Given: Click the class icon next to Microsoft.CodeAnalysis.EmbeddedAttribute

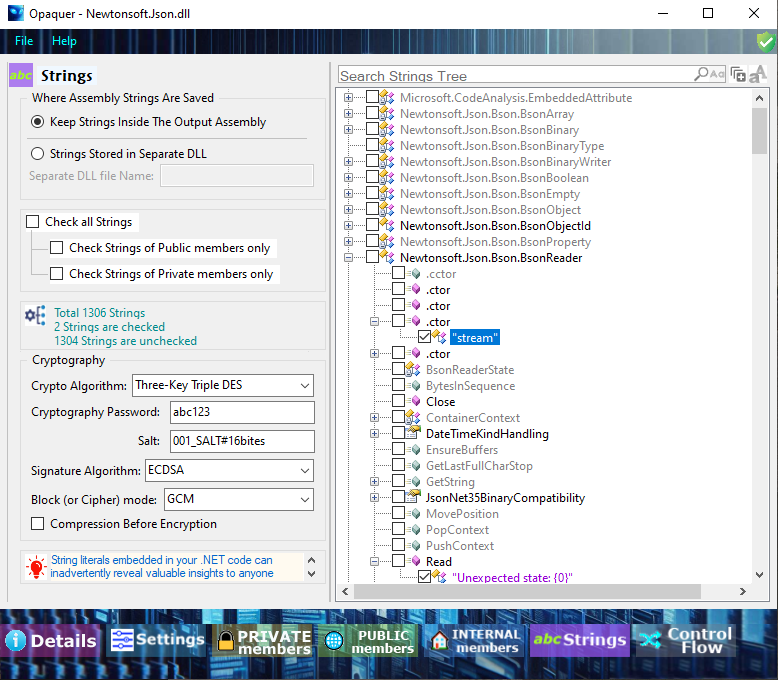Looking at the screenshot, I should [x=387, y=97].
